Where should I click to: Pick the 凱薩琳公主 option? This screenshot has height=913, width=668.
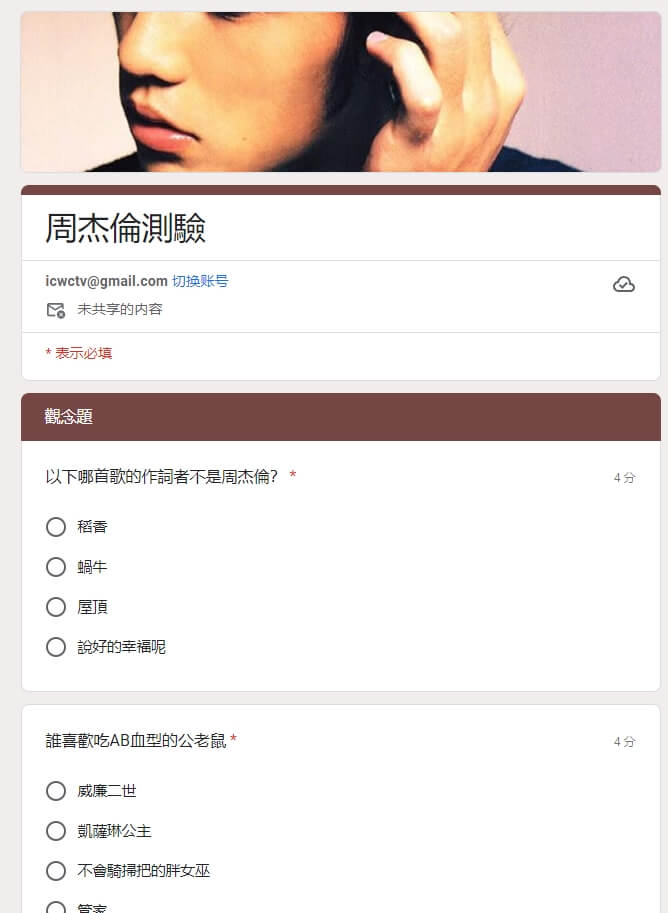[56, 831]
